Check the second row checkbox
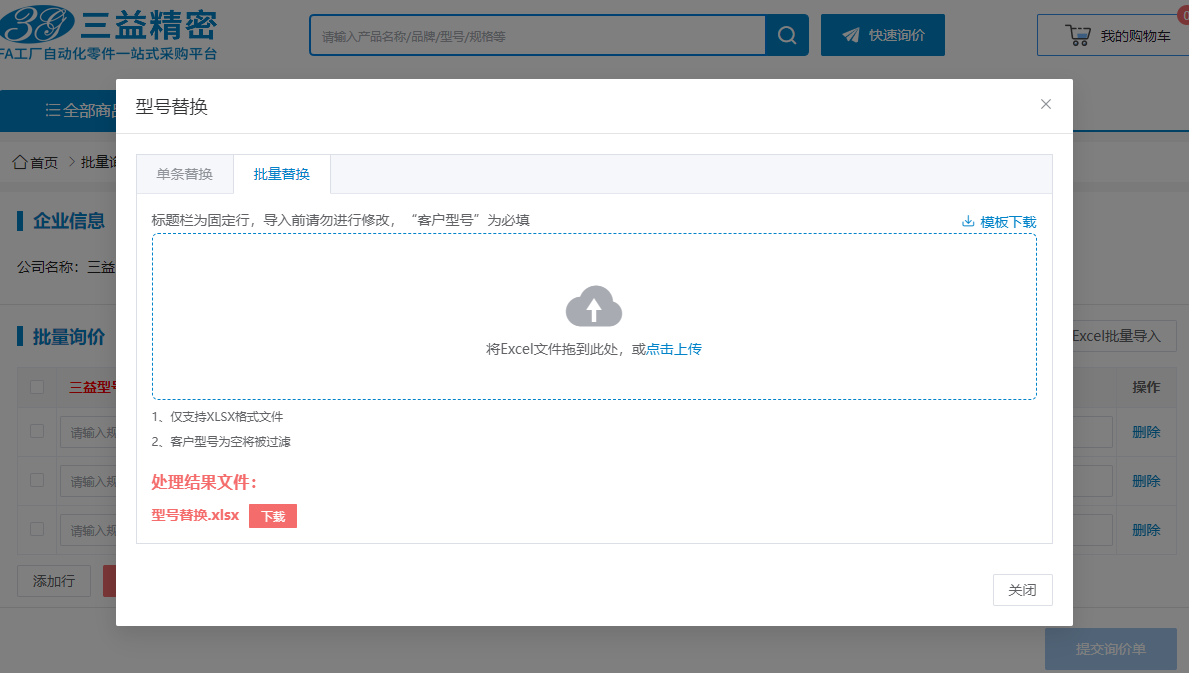Viewport: 1189px width, 673px height. (36, 480)
